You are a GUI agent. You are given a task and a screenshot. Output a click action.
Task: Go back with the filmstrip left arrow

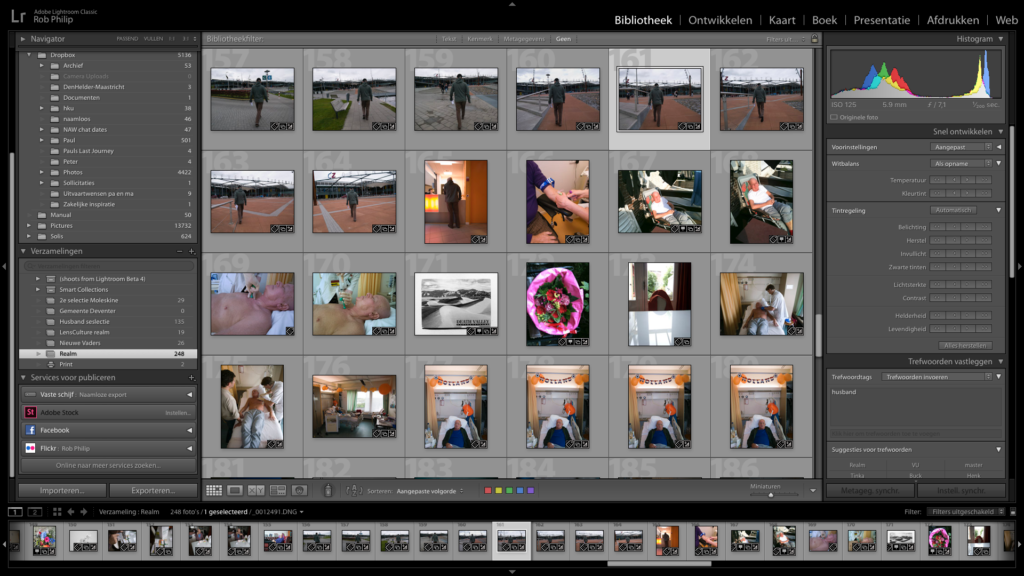click(x=71, y=511)
